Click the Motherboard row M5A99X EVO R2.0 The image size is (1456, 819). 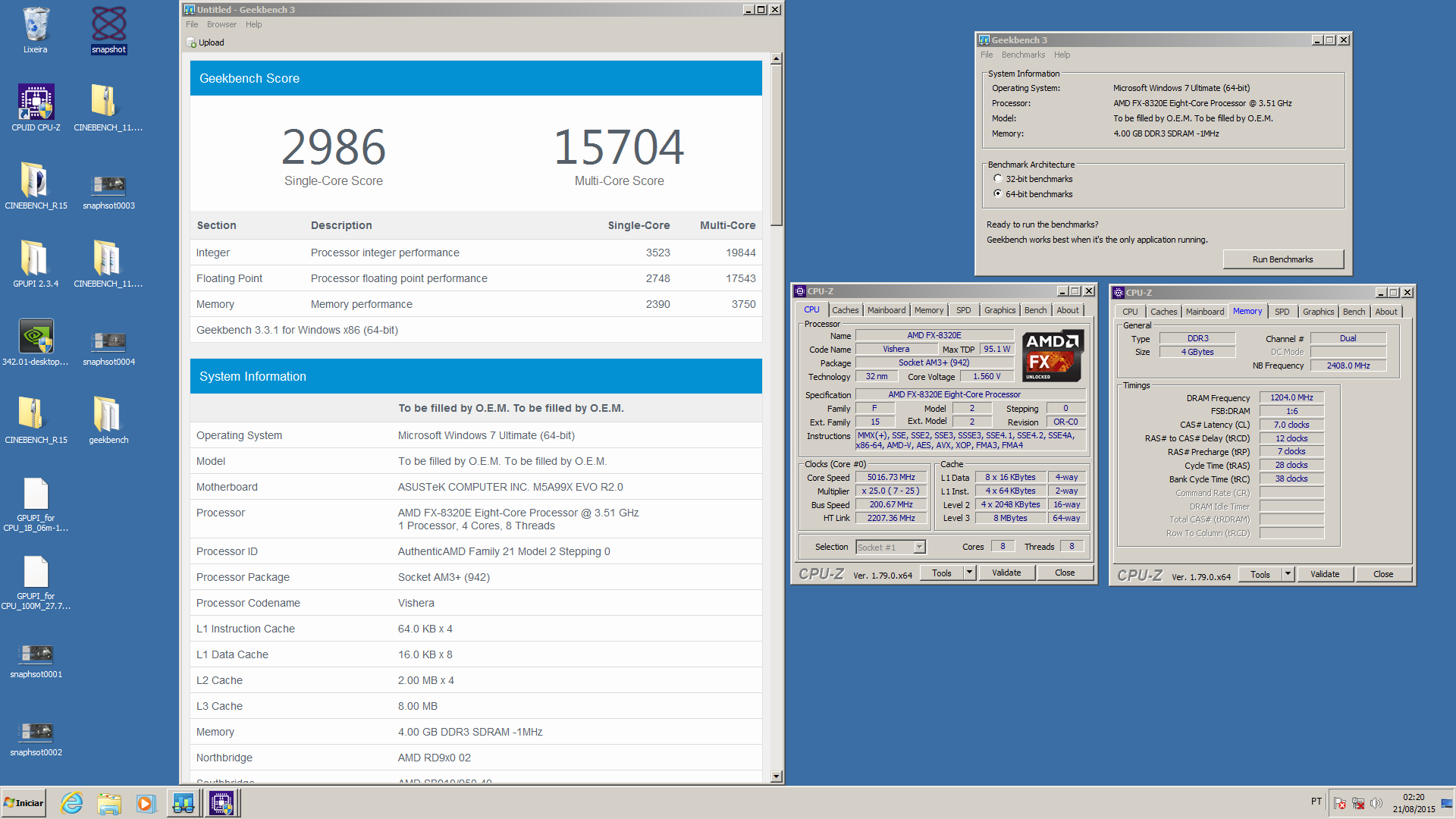476,487
